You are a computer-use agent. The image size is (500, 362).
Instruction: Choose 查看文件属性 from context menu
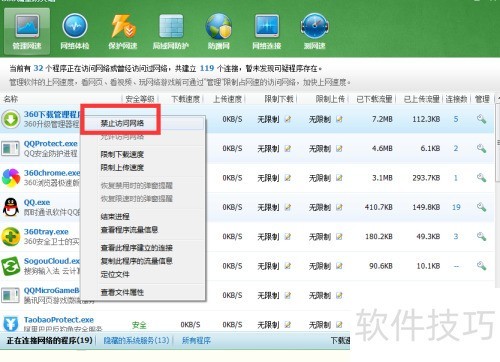coord(122,292)
